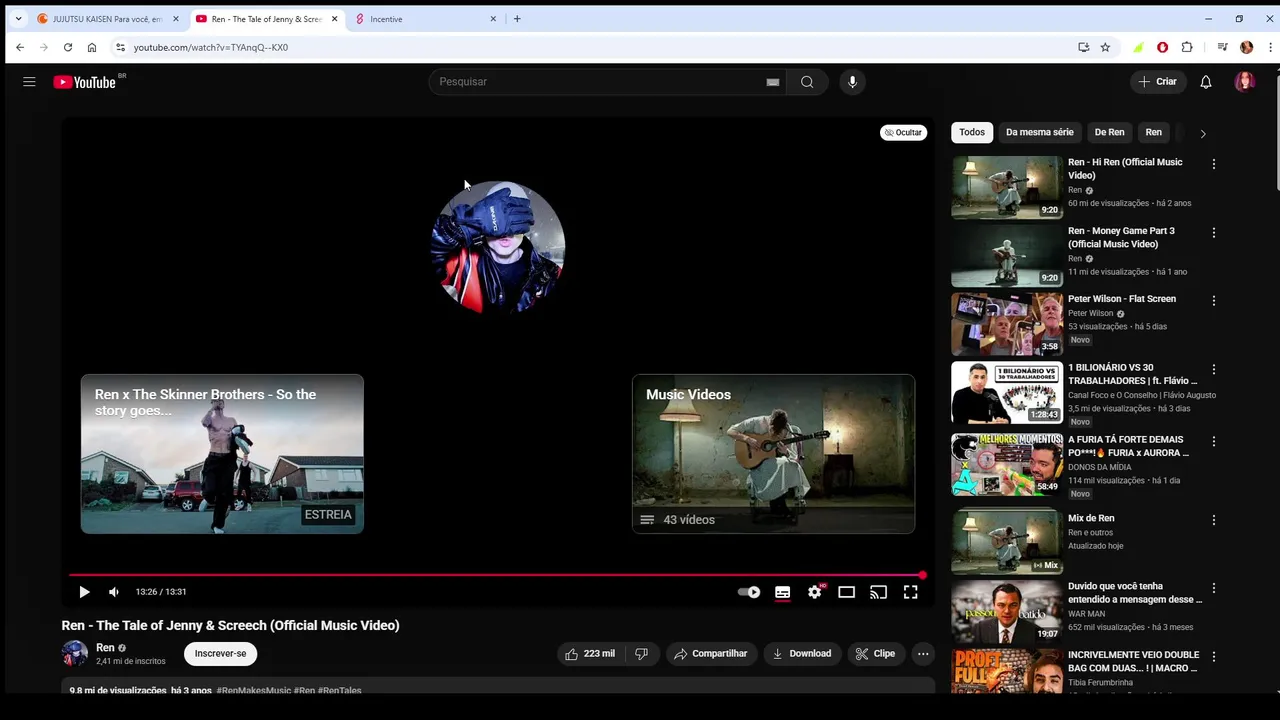Open Mix de Ren thumbnail
This screenshot has width=1280, height=720.
[x=1007, y=542]
